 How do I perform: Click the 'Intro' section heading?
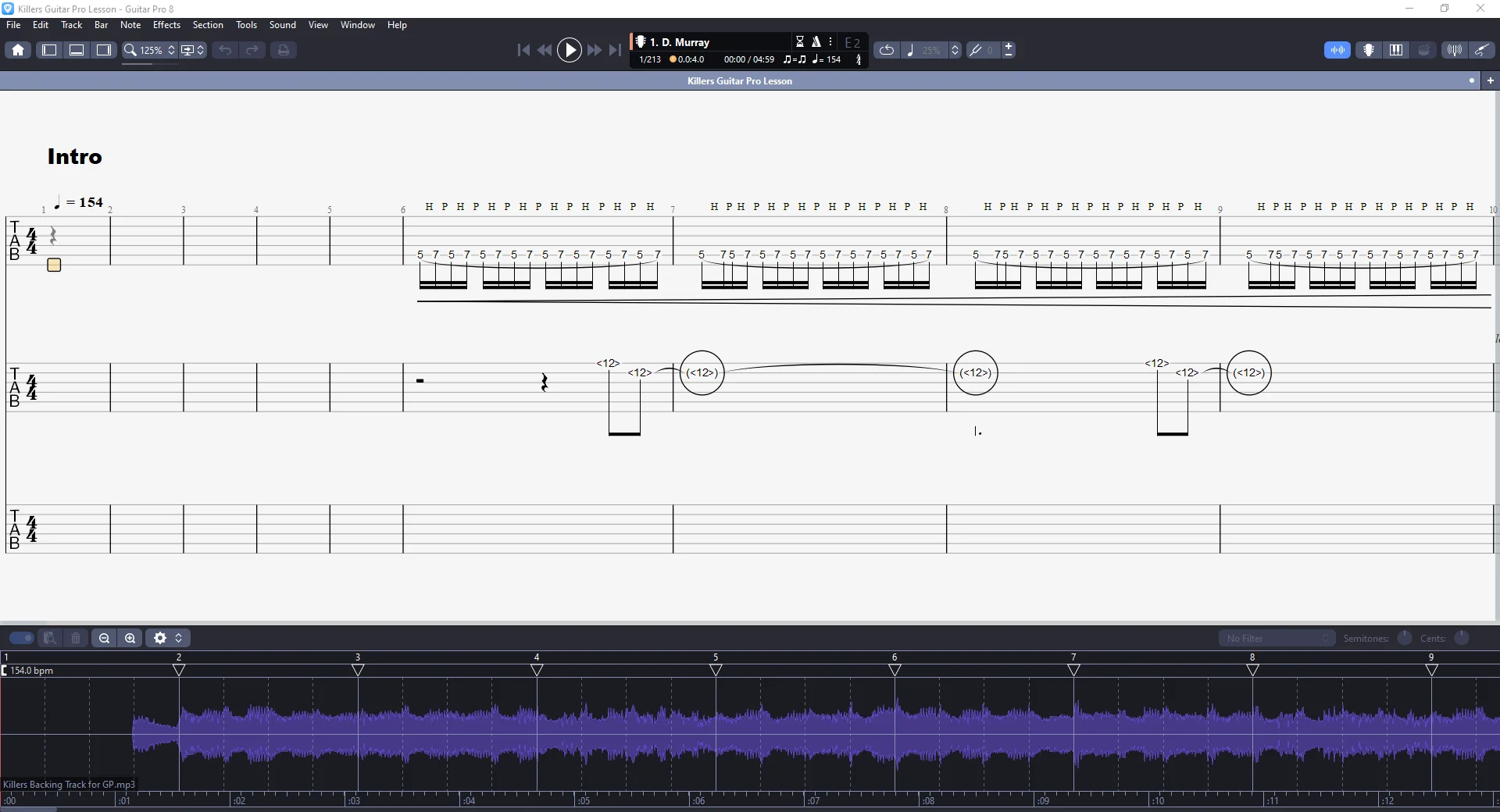[x=75, y=156]
